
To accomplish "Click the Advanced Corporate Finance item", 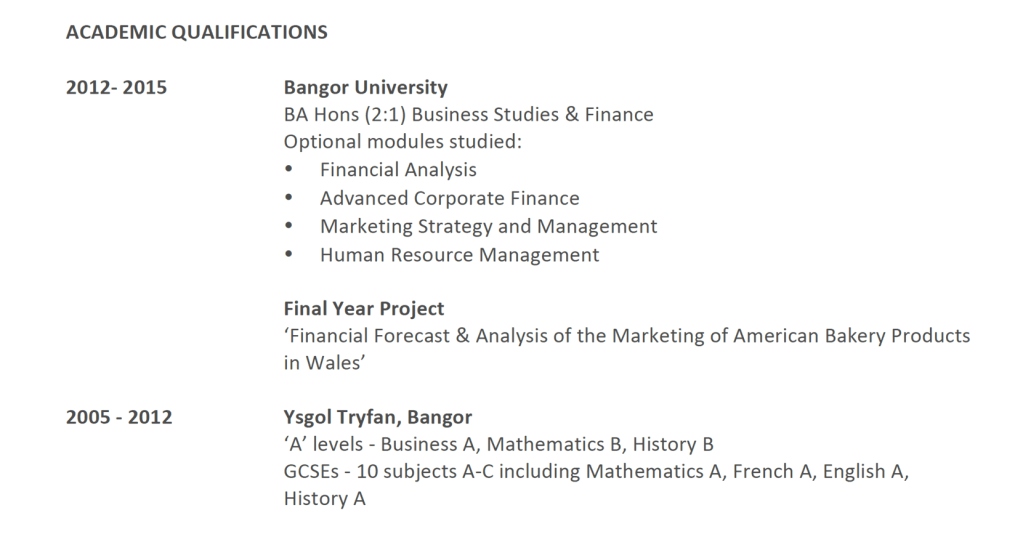I will point(449,198).
